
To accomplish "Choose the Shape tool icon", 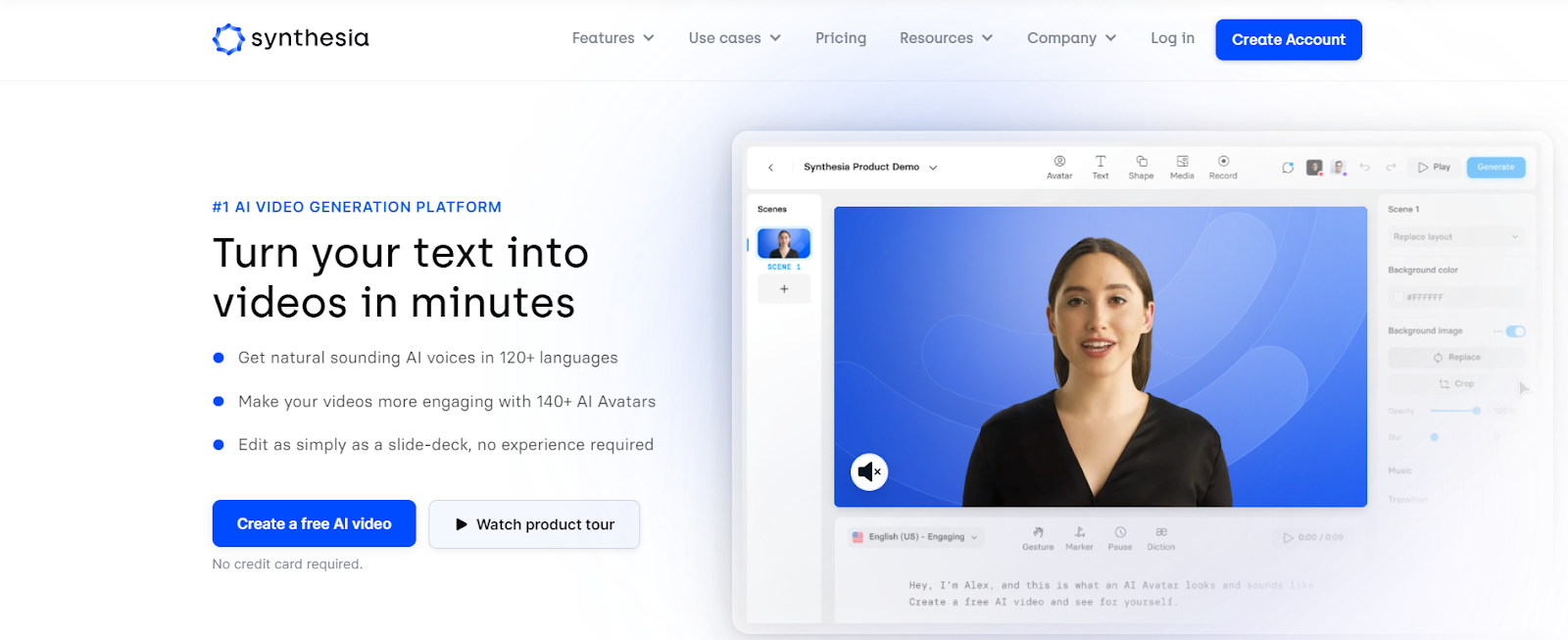I will coord(1142,162).
